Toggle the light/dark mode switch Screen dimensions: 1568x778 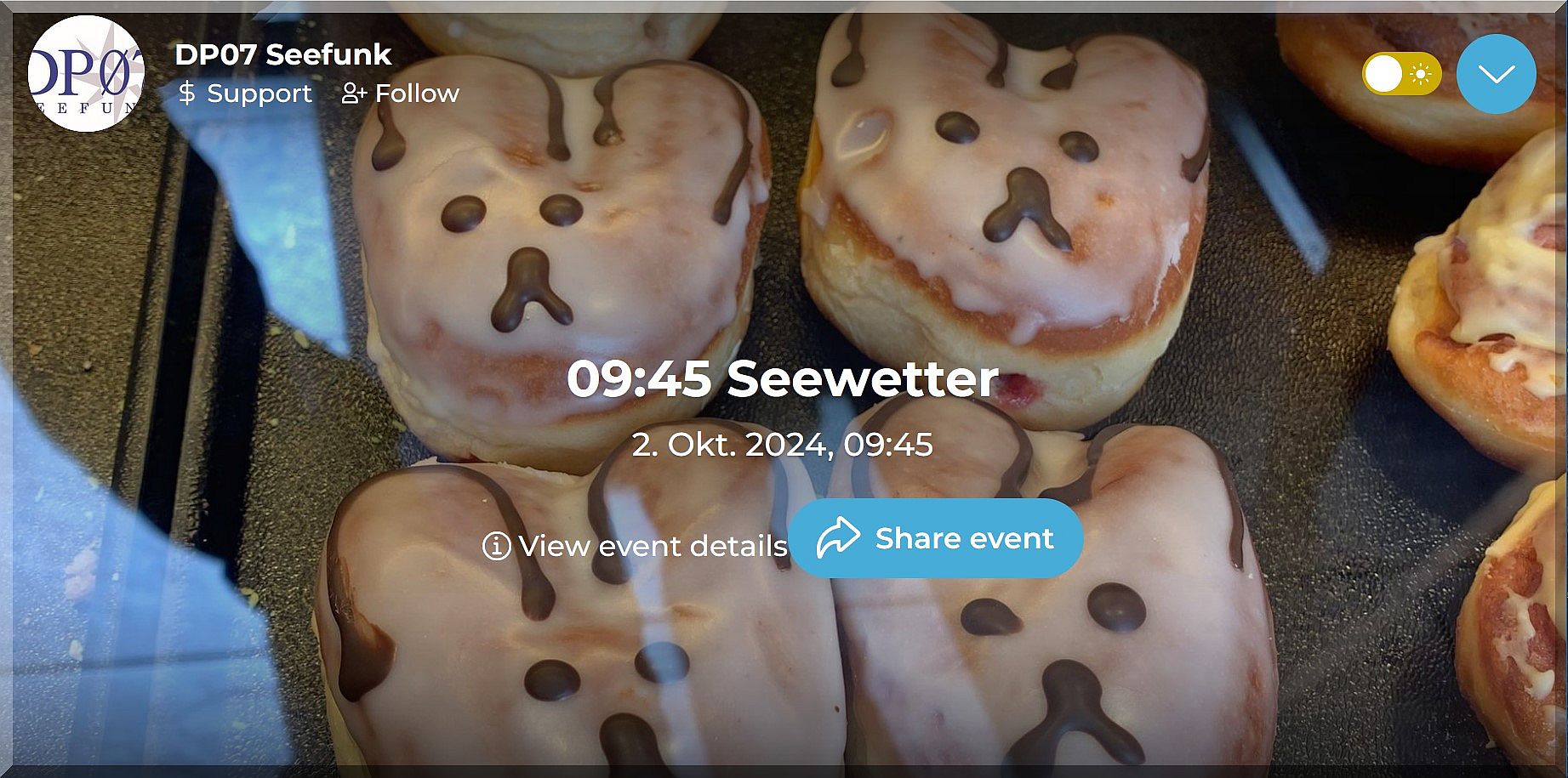pos(1401,75)
